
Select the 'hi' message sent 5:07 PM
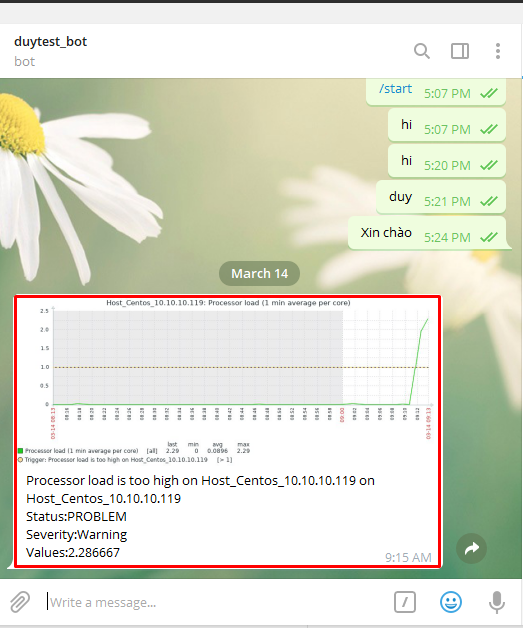[x=447, y=125]
